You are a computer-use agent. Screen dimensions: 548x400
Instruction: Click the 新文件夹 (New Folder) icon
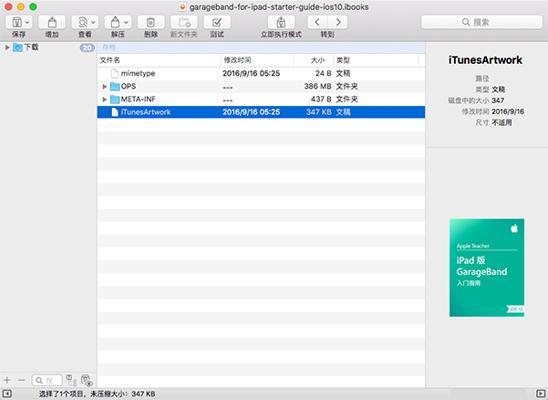point(184,22)
